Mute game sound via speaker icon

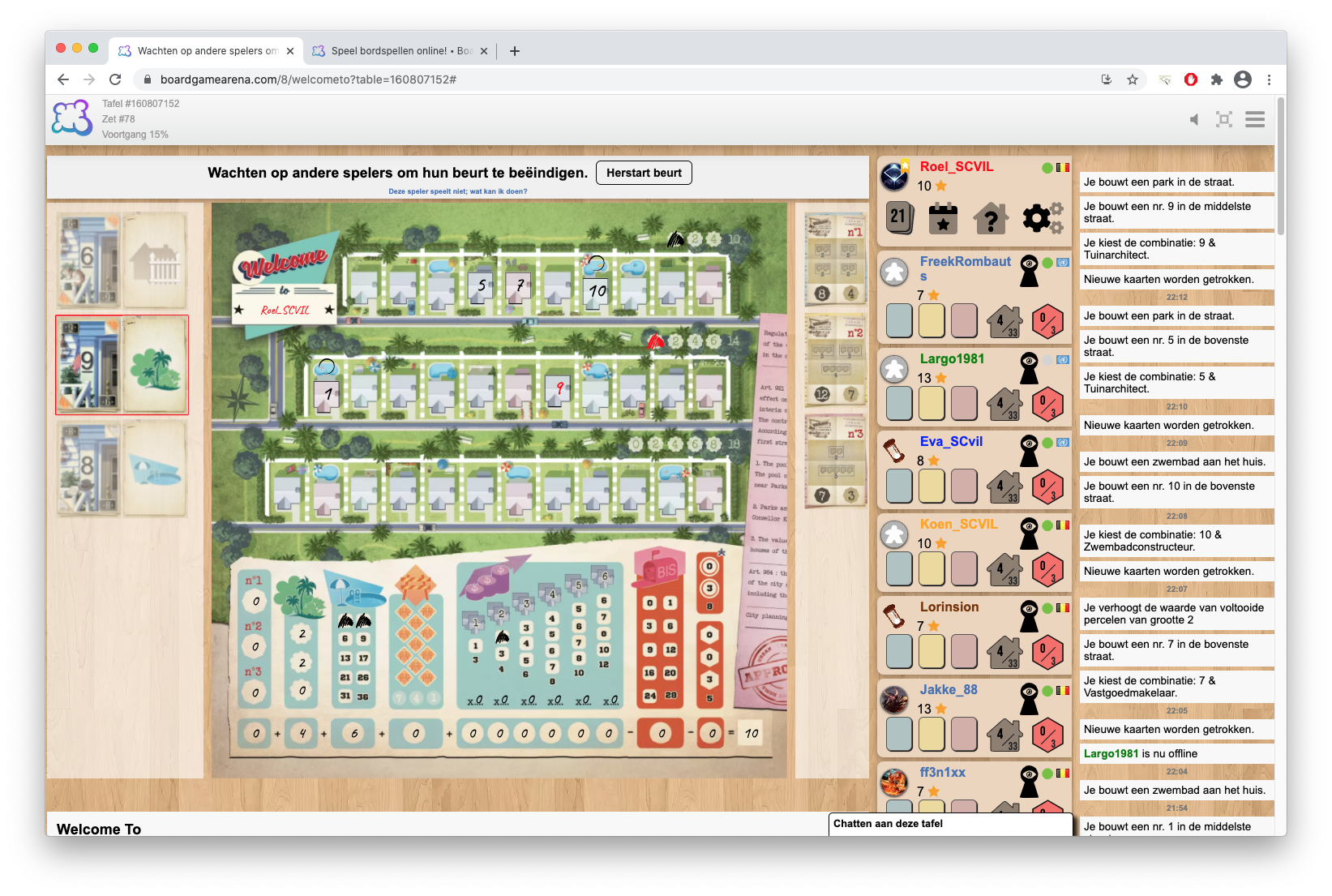(1194, 120)
